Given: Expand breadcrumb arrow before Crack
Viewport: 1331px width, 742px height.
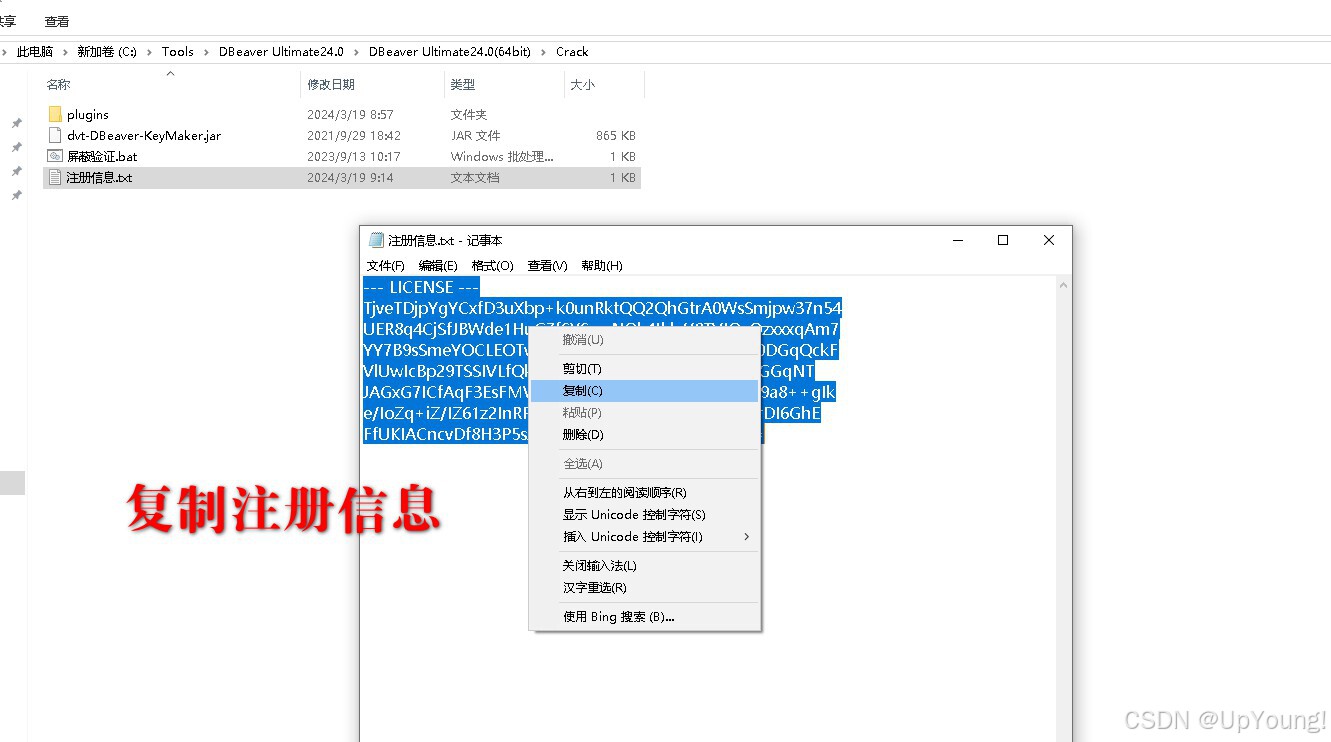Looking at the screenshot, I should [544, 52].
